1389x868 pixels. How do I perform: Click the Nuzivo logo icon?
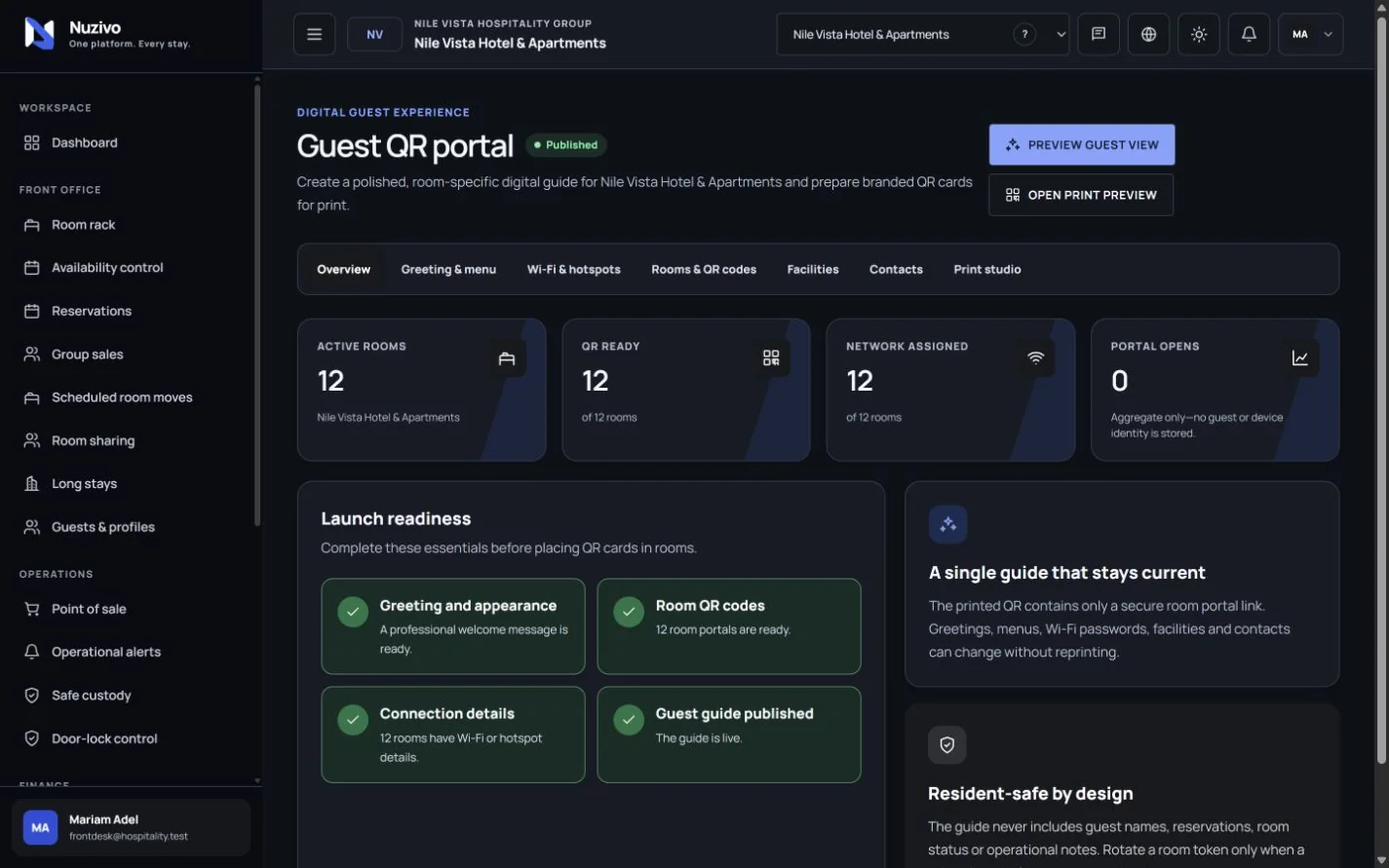tap(39, 34)
